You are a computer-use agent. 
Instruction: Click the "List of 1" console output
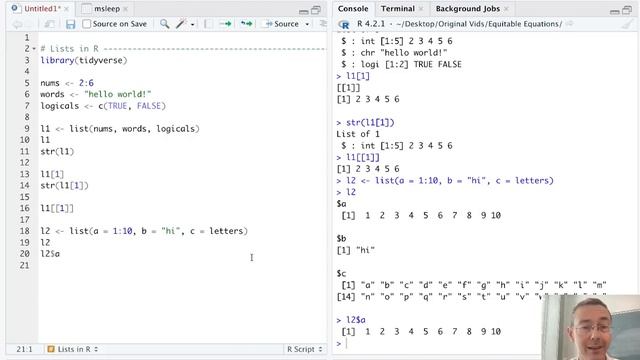358,134
